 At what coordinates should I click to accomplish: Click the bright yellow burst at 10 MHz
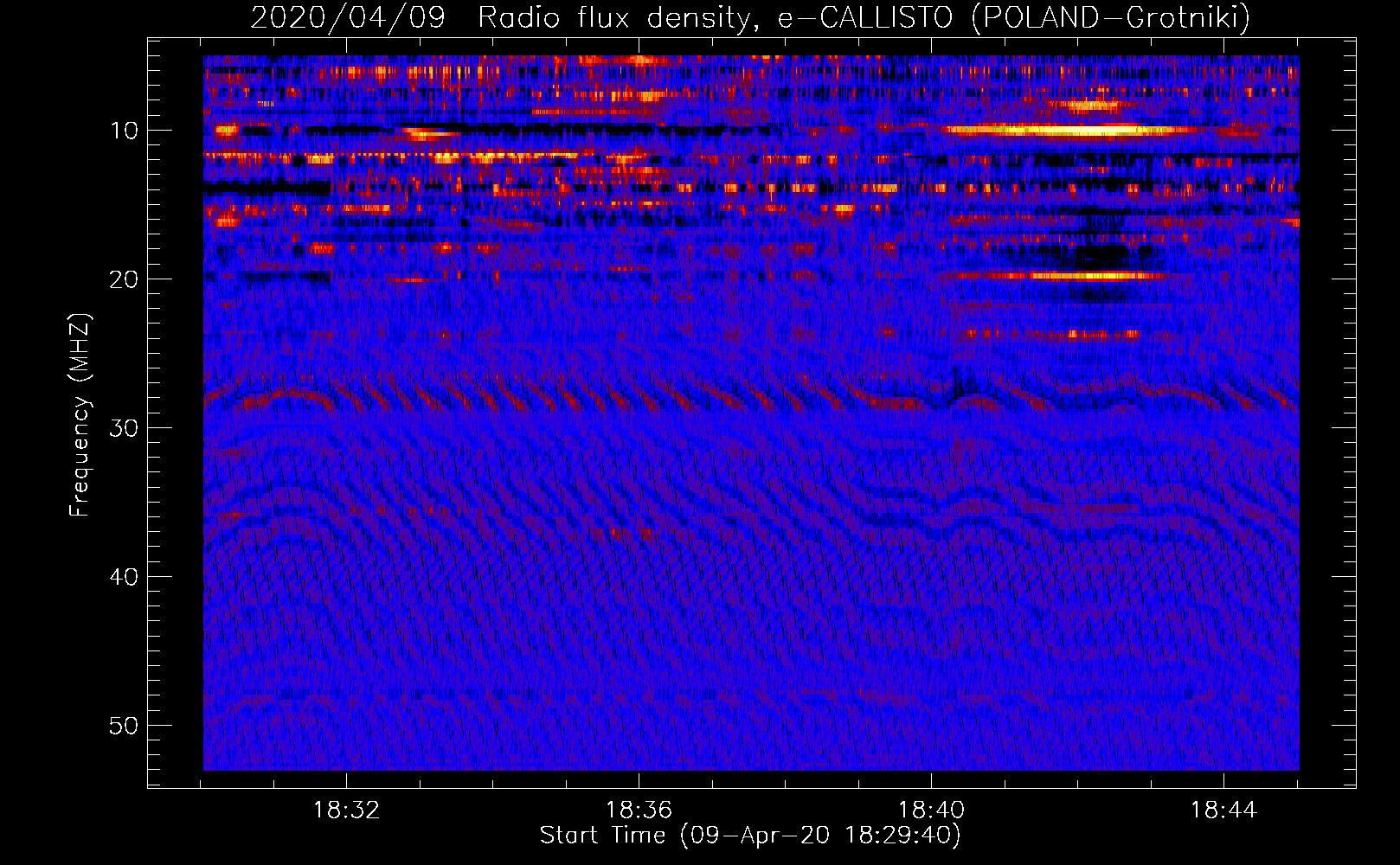point(1069,131)
